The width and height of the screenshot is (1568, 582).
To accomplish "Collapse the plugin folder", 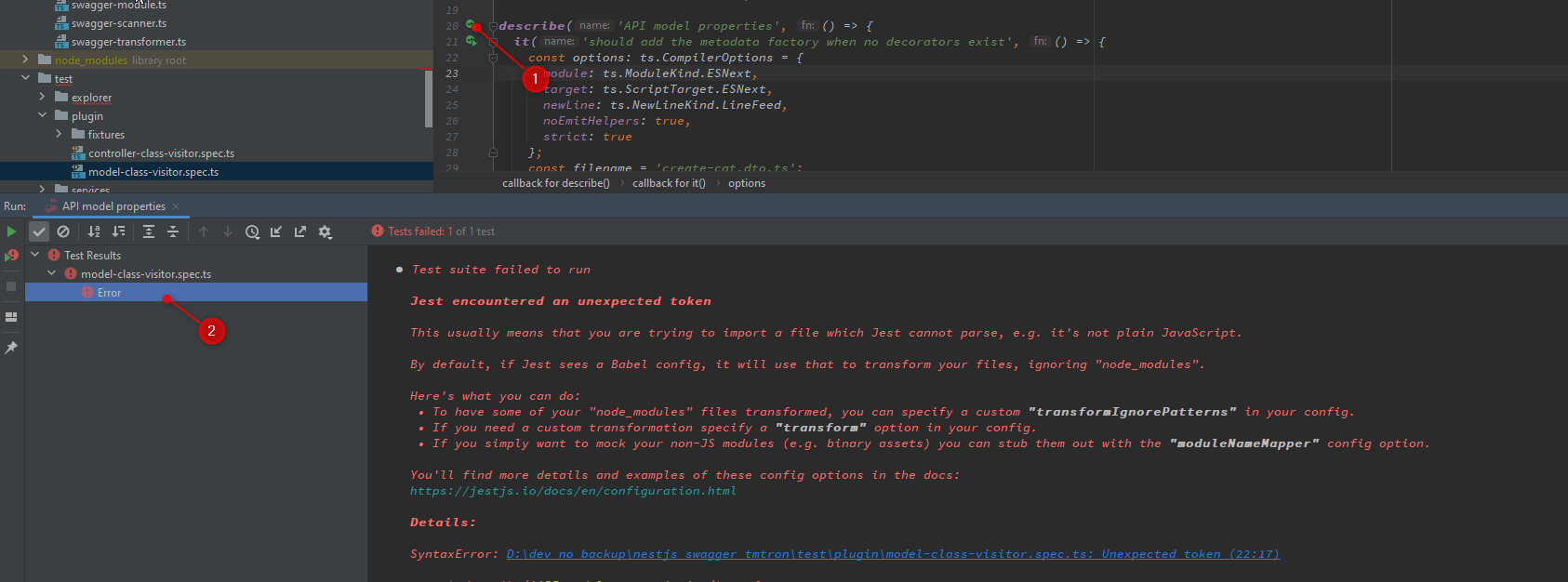I will [42, 115].
